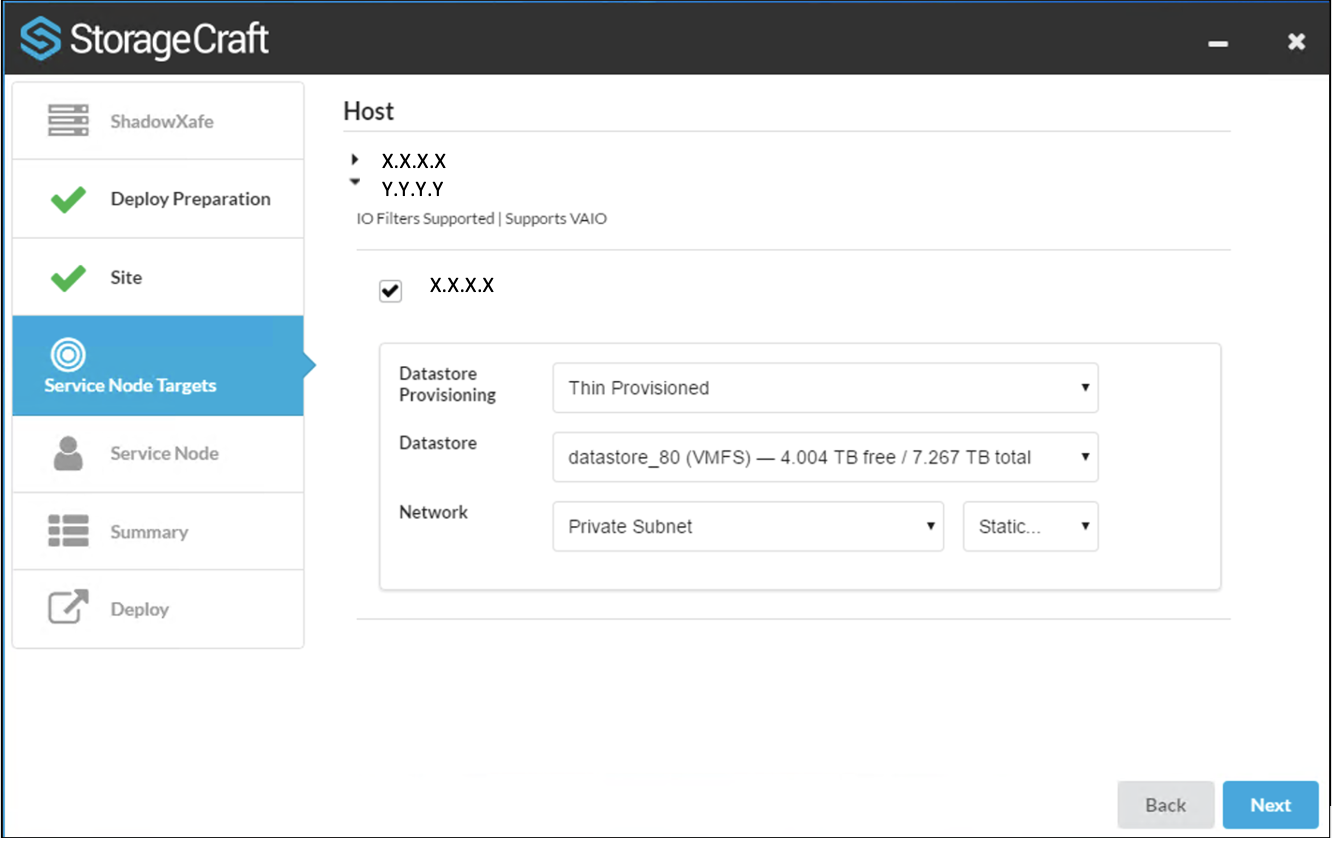Click the Host heading
This screenshot has width=1334, height=844.
369,111
